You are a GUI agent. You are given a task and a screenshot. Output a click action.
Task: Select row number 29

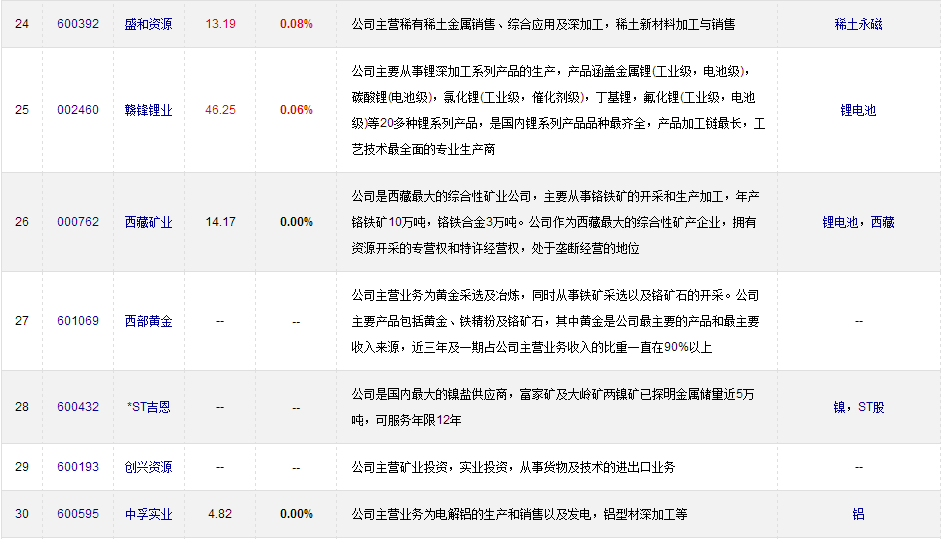point(22,466)
